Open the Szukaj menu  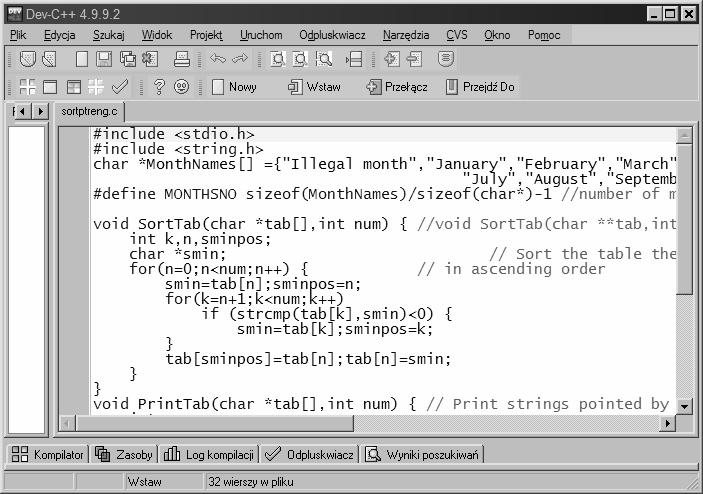[108, 35]
